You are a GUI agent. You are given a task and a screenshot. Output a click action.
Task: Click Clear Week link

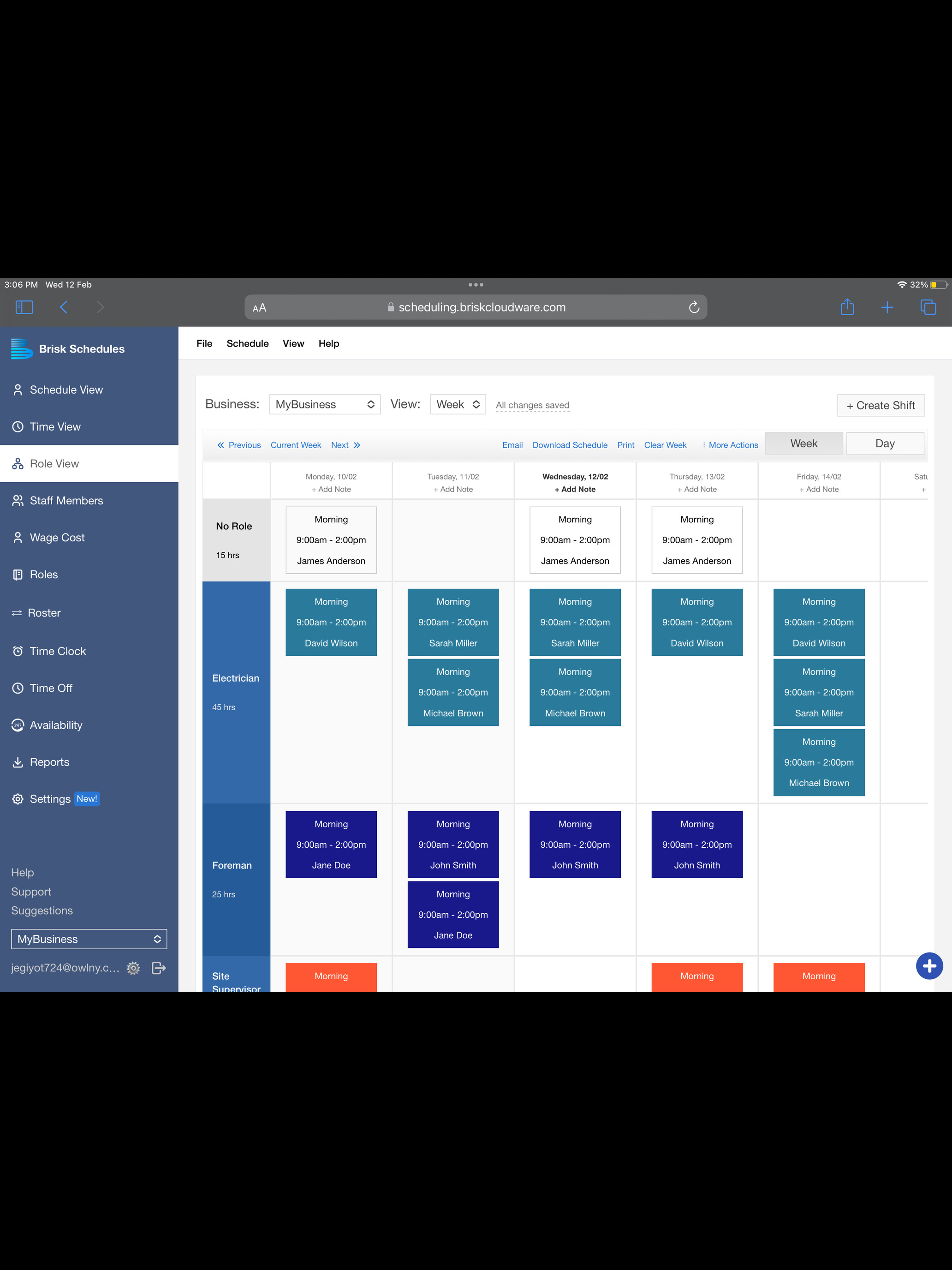click(665, 445)
